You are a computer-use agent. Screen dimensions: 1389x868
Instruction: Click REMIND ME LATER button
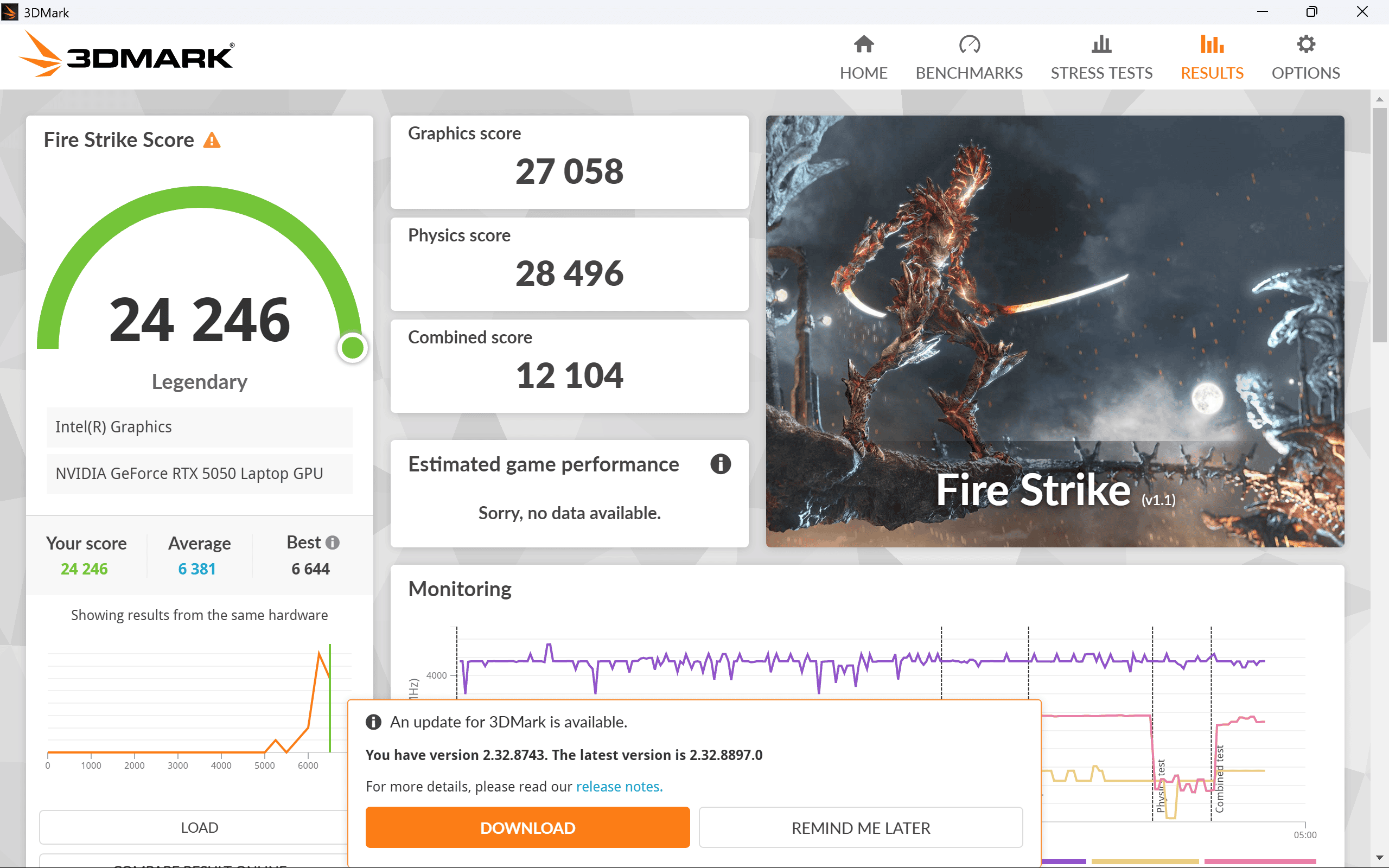861,827
